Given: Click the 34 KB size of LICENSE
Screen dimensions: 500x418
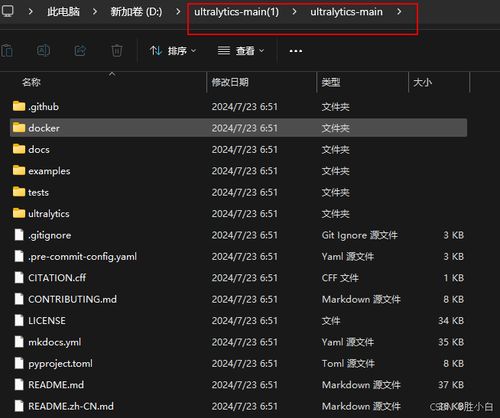Looking at the screenshot, I should 451,321.
